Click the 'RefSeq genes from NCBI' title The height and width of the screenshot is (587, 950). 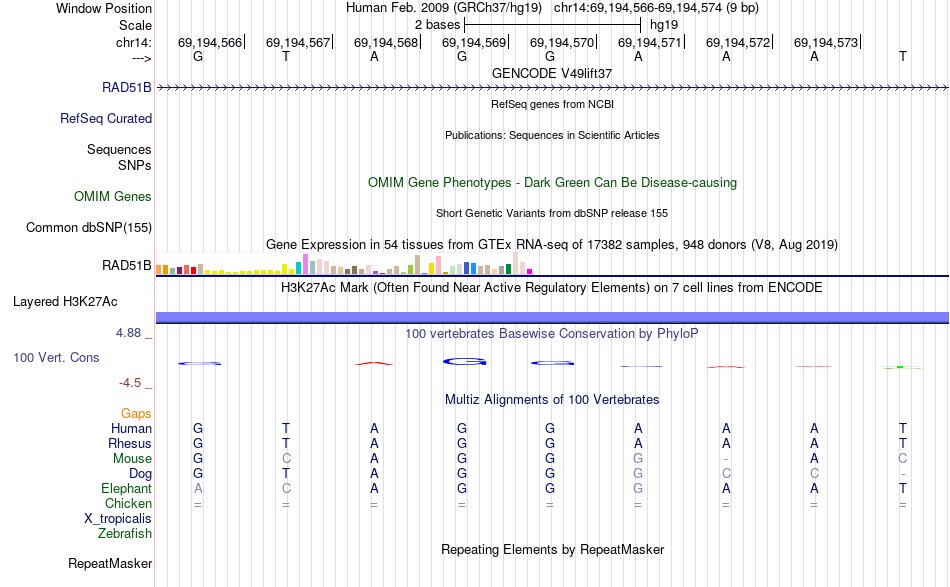point(552,104)
